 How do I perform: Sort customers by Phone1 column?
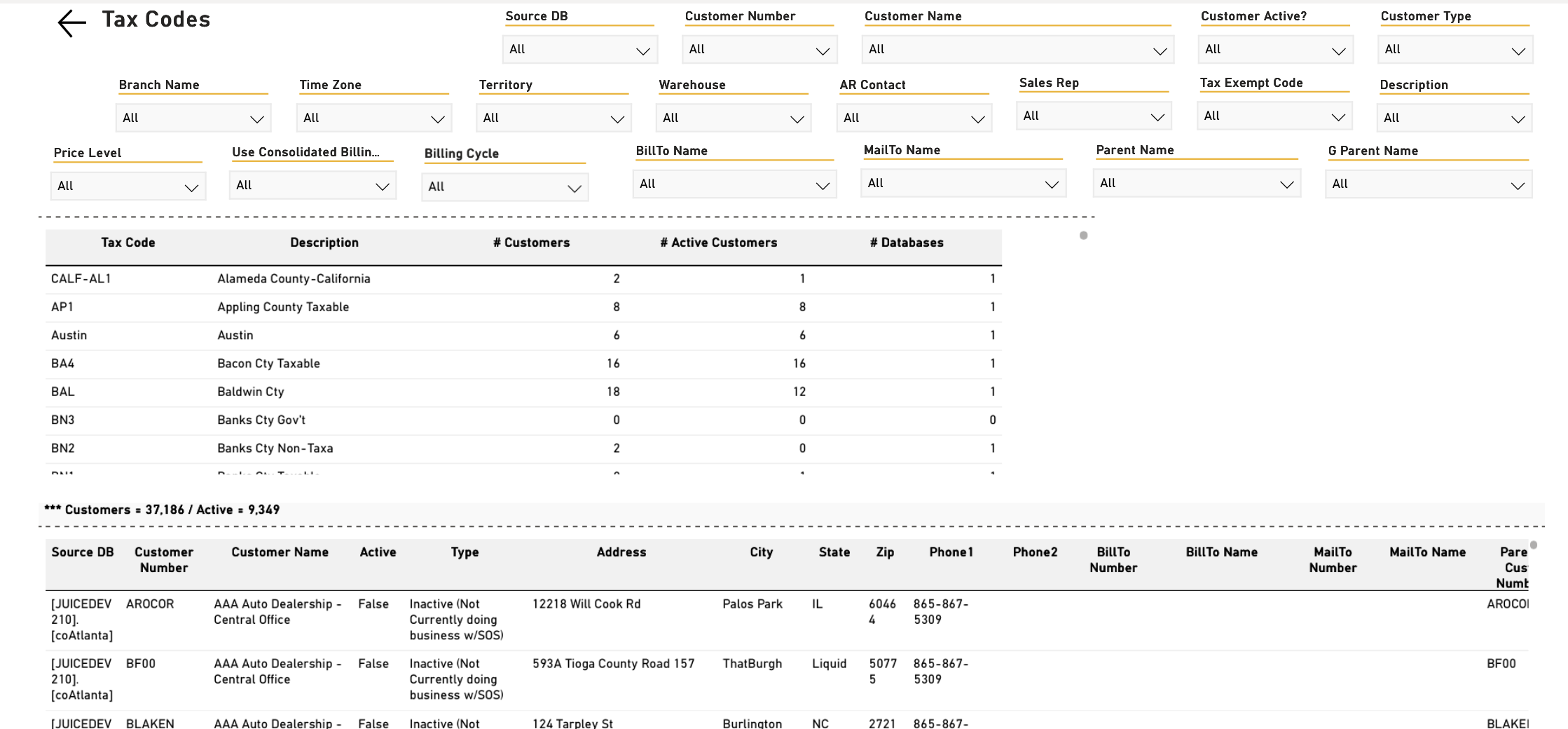(951, 552)
